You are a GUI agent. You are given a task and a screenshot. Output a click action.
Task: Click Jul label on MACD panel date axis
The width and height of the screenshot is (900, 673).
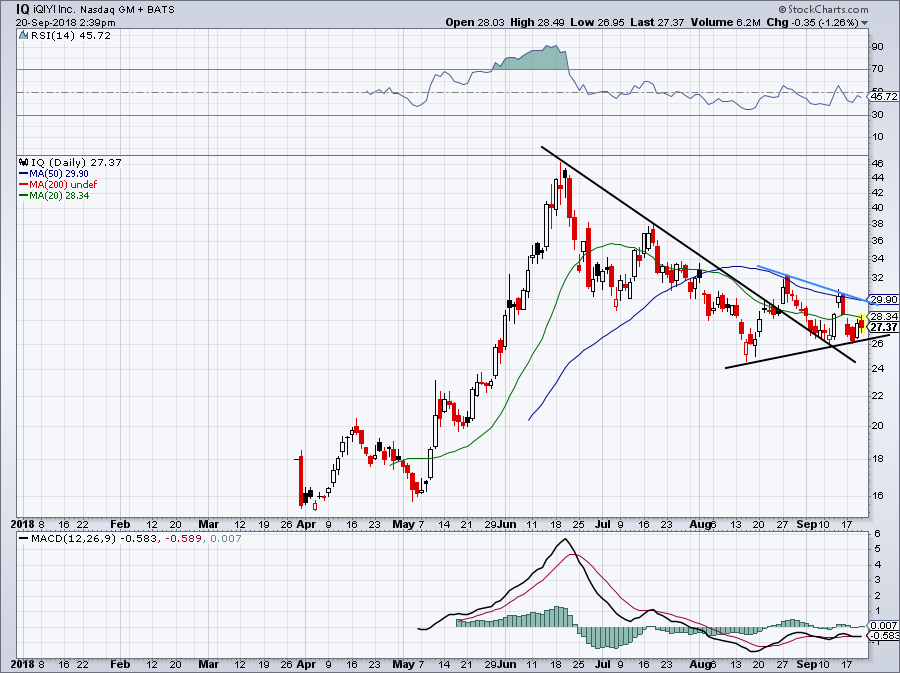602,664
